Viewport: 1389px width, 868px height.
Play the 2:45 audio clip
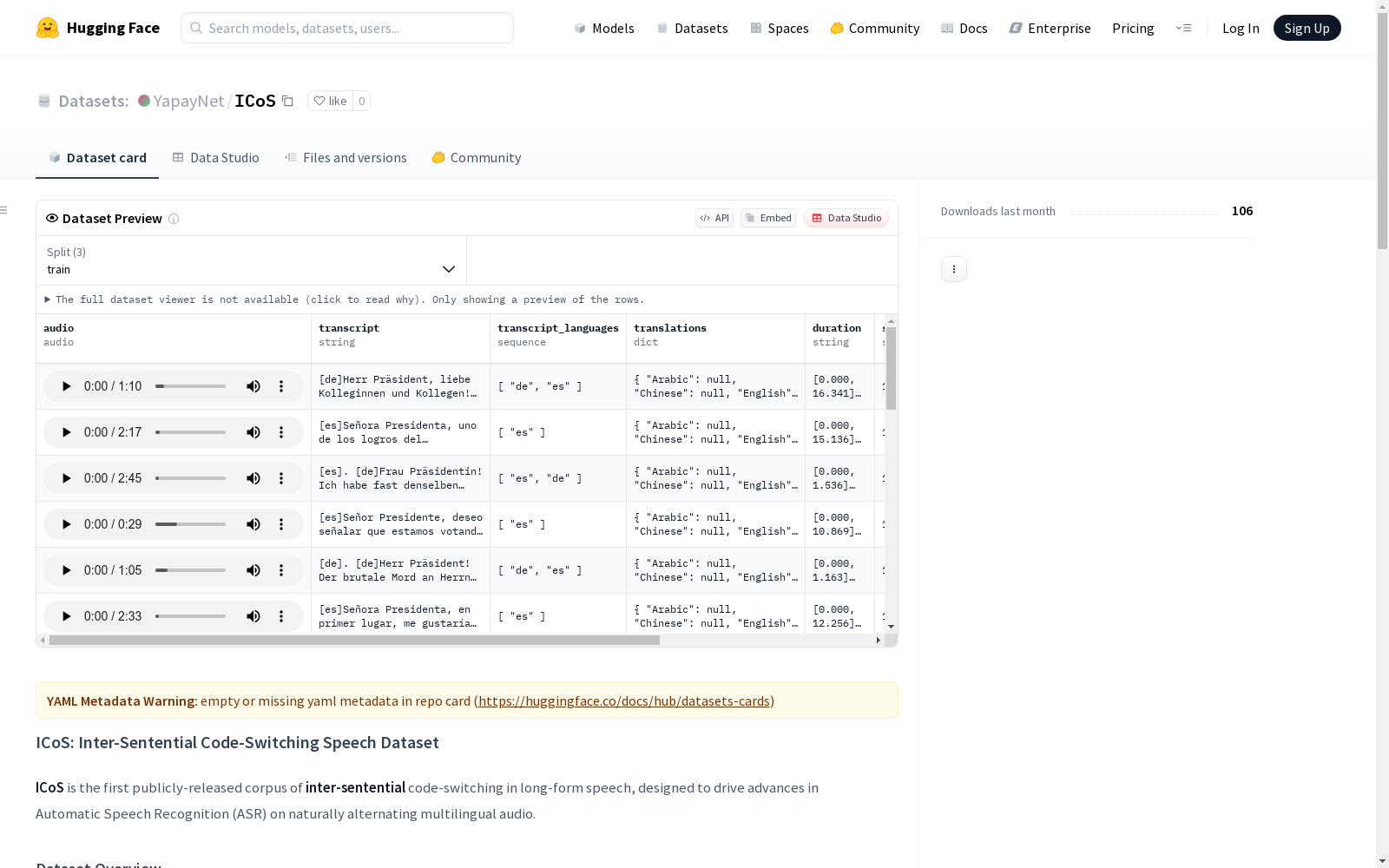66,478
